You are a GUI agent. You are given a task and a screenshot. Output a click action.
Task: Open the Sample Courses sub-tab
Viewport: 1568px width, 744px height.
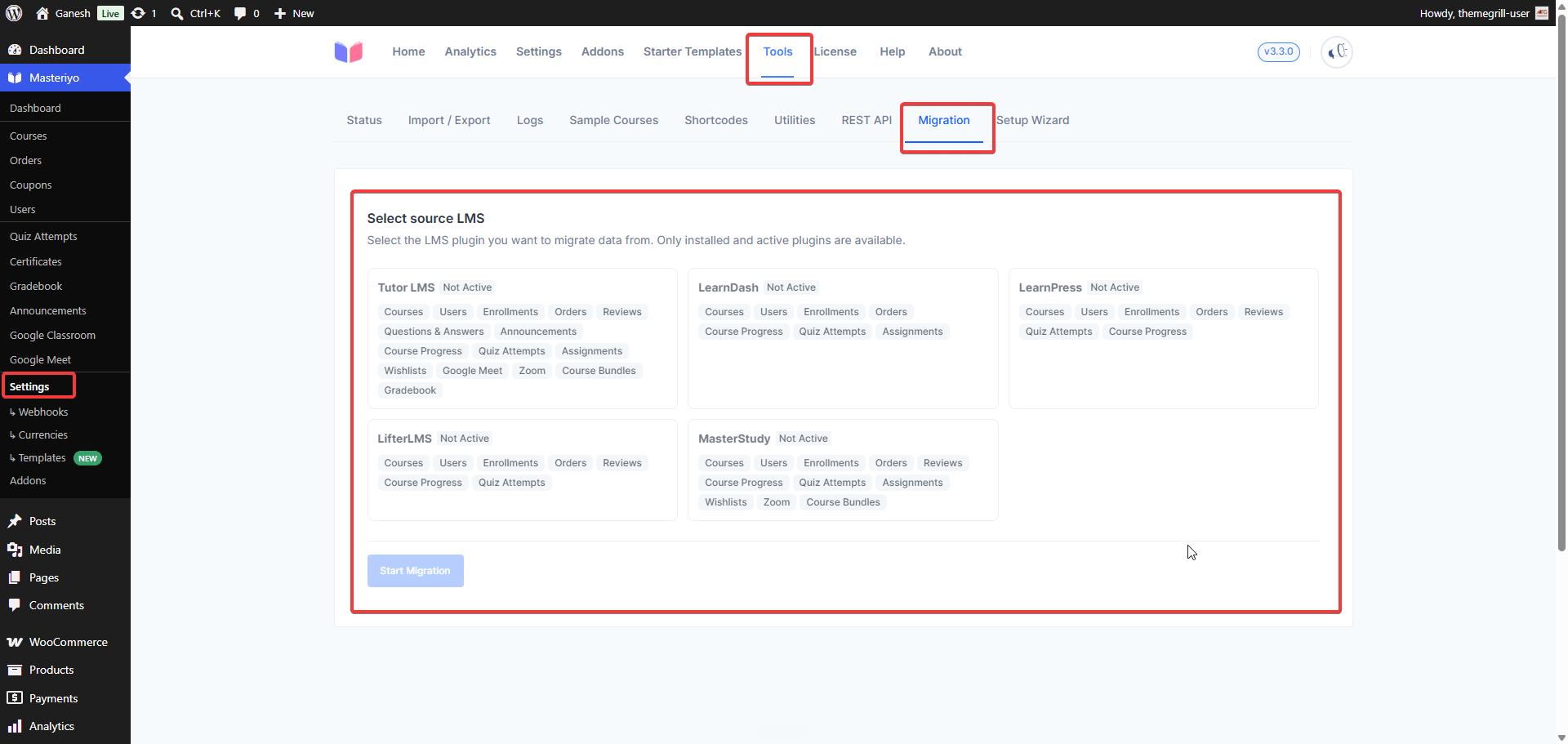click(x=614, y=120)
